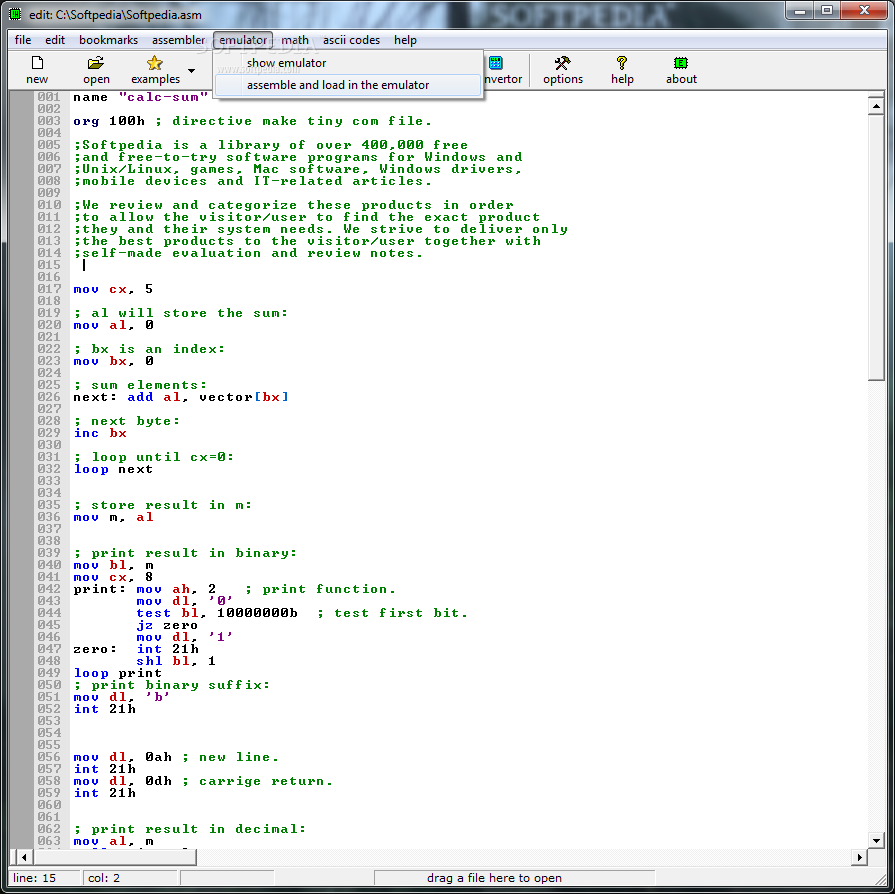895x894 pixels.
Task: Click the horizontal scrollbar right arrow
Action: pyautogui.click(x=859, y=857)
